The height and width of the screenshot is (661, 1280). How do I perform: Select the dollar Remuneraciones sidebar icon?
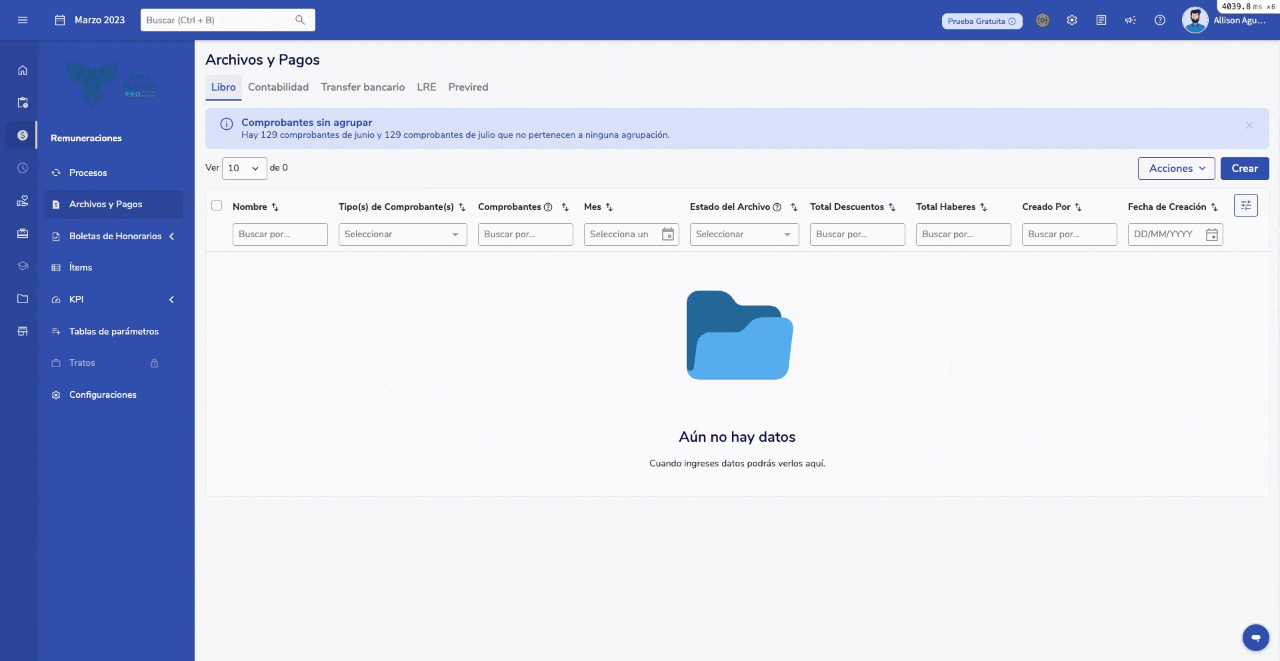coord(22,134)
